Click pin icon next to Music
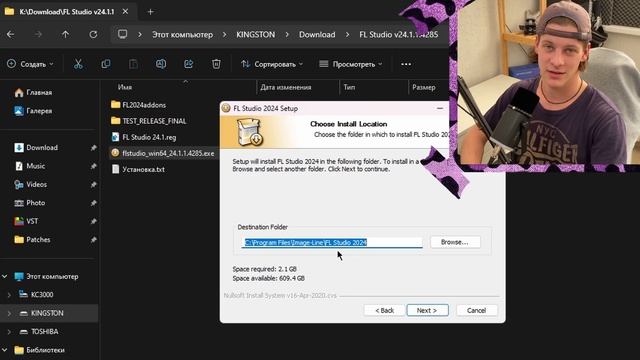Image resolution: width=640 pixels, height=360 pixels. (93, 166)
